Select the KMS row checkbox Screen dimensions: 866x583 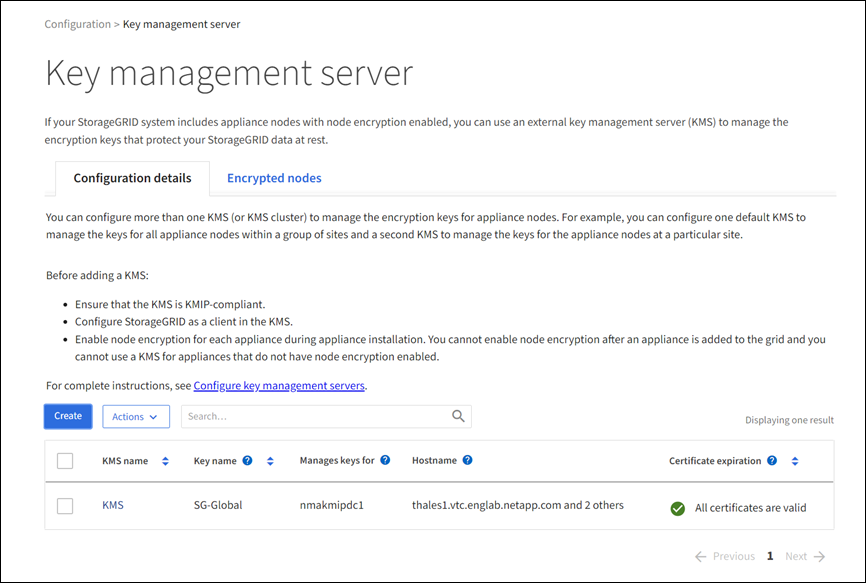65,506
